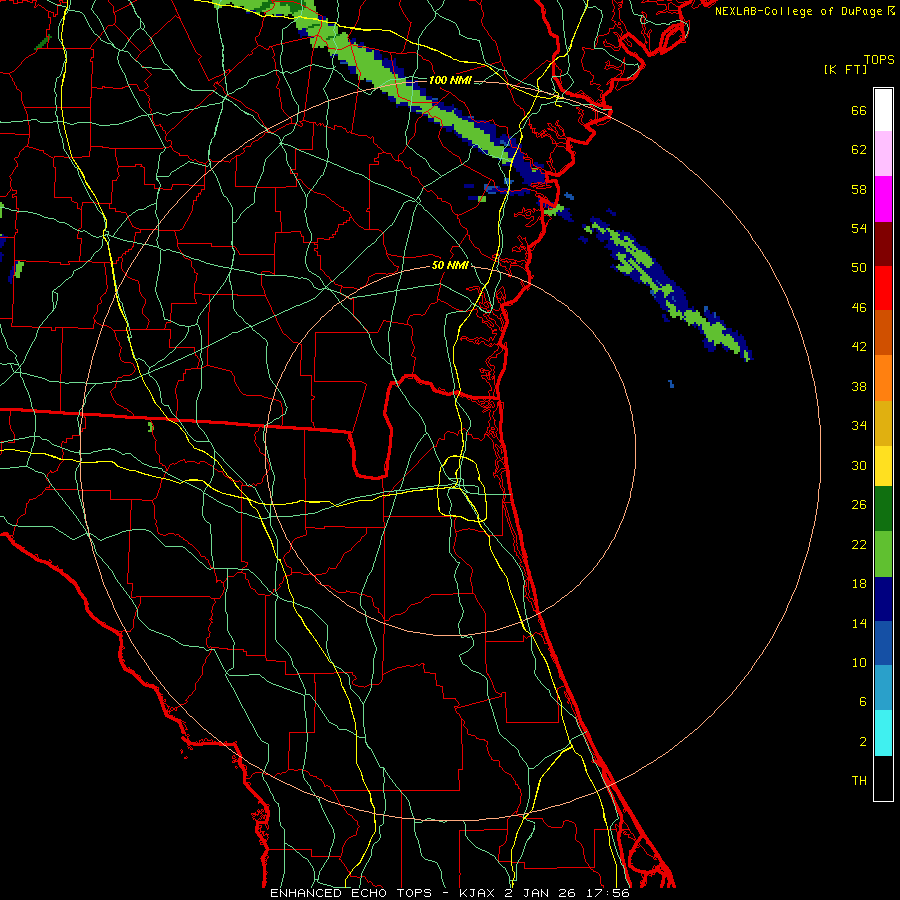Click the yellow highway loop at radar center

[463, 488]
